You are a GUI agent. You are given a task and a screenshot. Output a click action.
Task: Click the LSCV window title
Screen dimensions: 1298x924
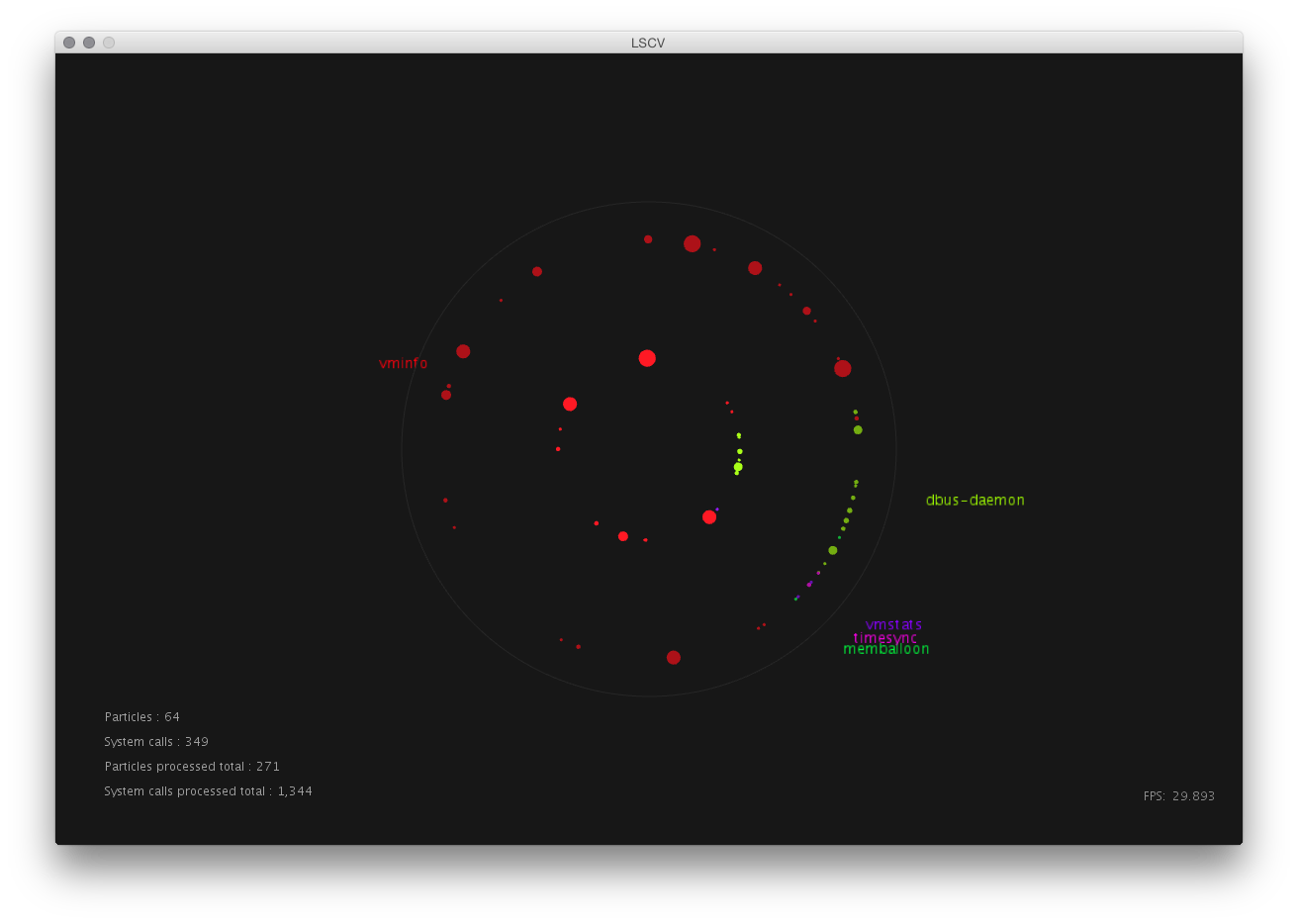pos(648,43)
